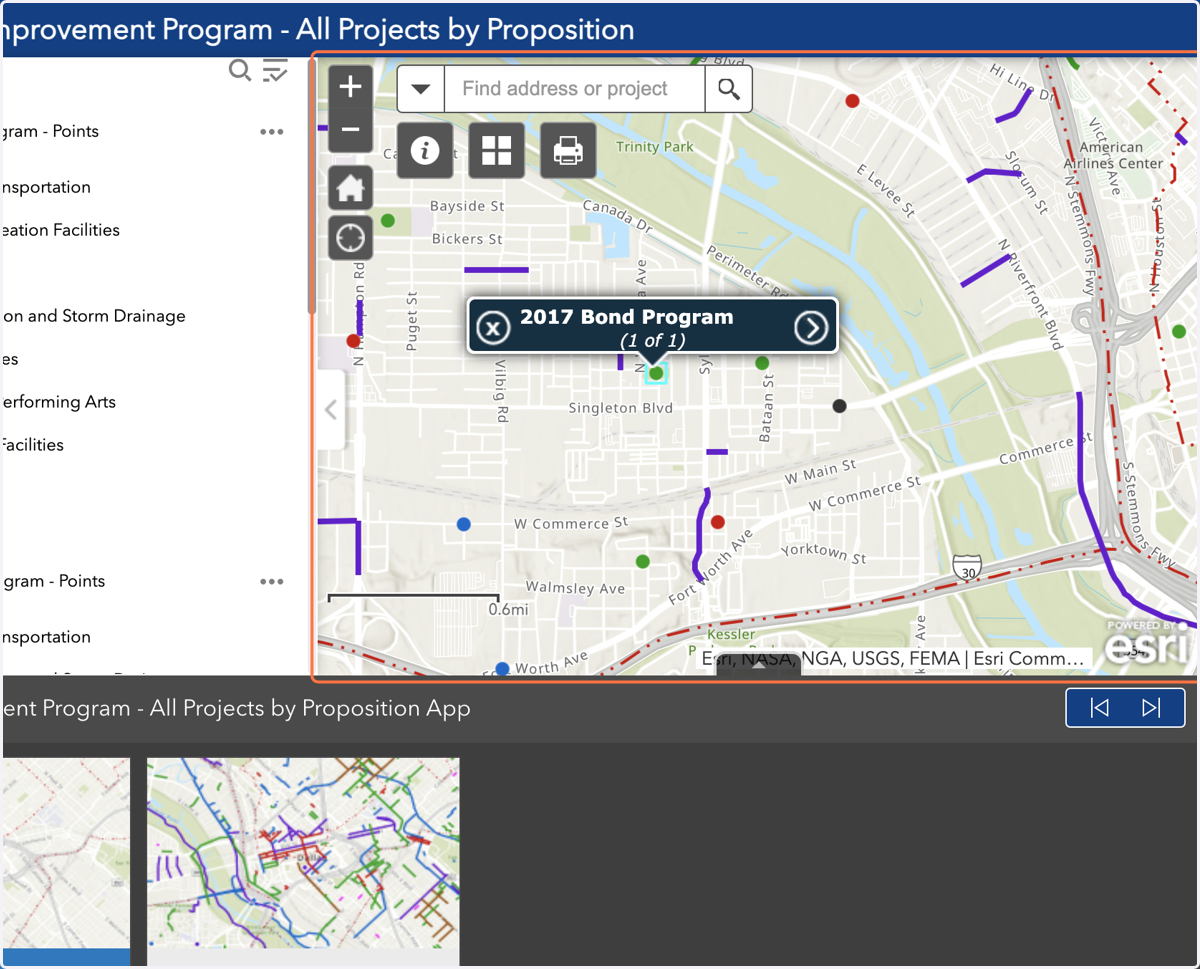The width and height of the screenshot is (1200, 969).
Task: Click red point near Trinity Park
Action: (x=853, y=100)
